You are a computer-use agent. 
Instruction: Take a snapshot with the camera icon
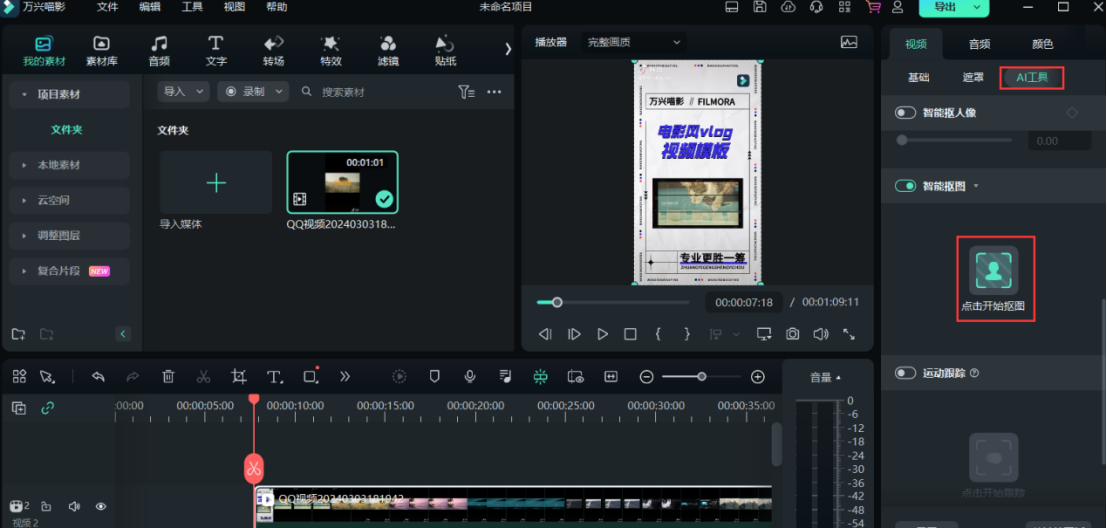click(792, 334)
